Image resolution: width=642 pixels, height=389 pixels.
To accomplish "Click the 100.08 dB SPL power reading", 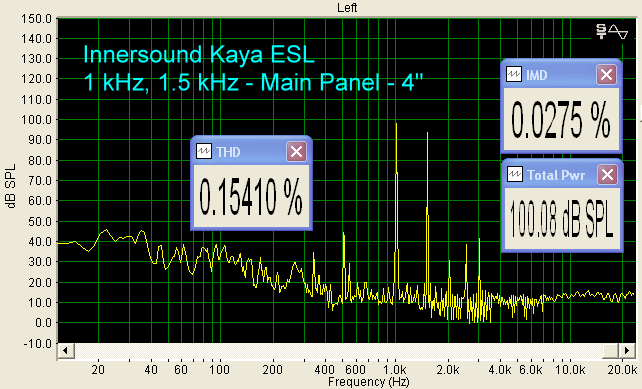I will (561, 219).
